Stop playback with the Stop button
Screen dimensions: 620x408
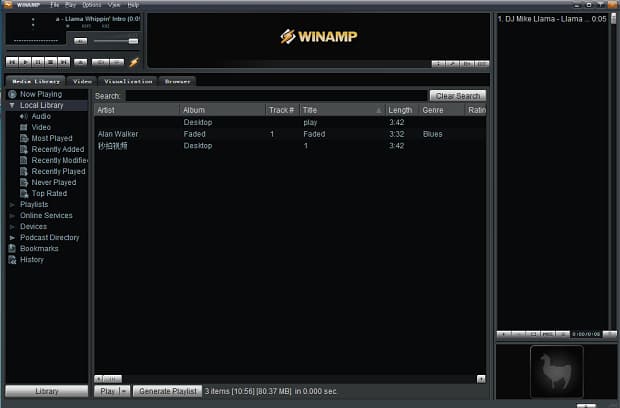coord(50,62)
